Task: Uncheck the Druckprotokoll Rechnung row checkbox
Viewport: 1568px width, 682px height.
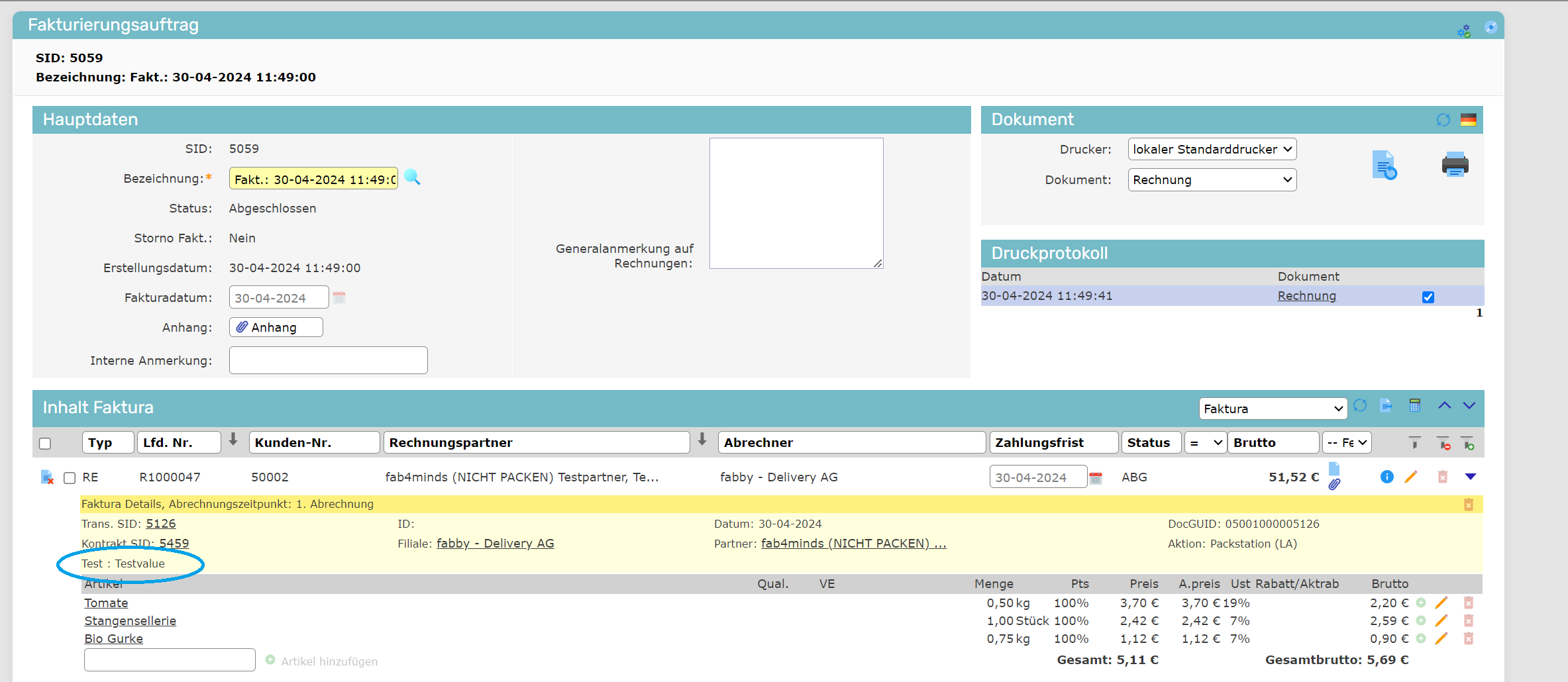Action: (1428, 297)
